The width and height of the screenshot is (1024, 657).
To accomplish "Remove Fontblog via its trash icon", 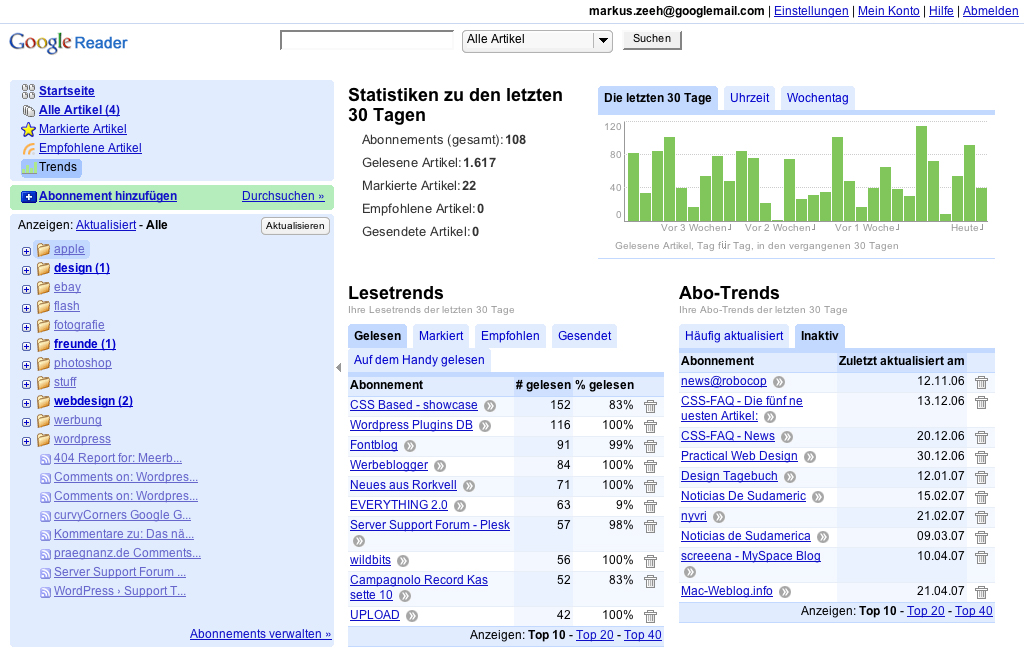I will [650, 447].
